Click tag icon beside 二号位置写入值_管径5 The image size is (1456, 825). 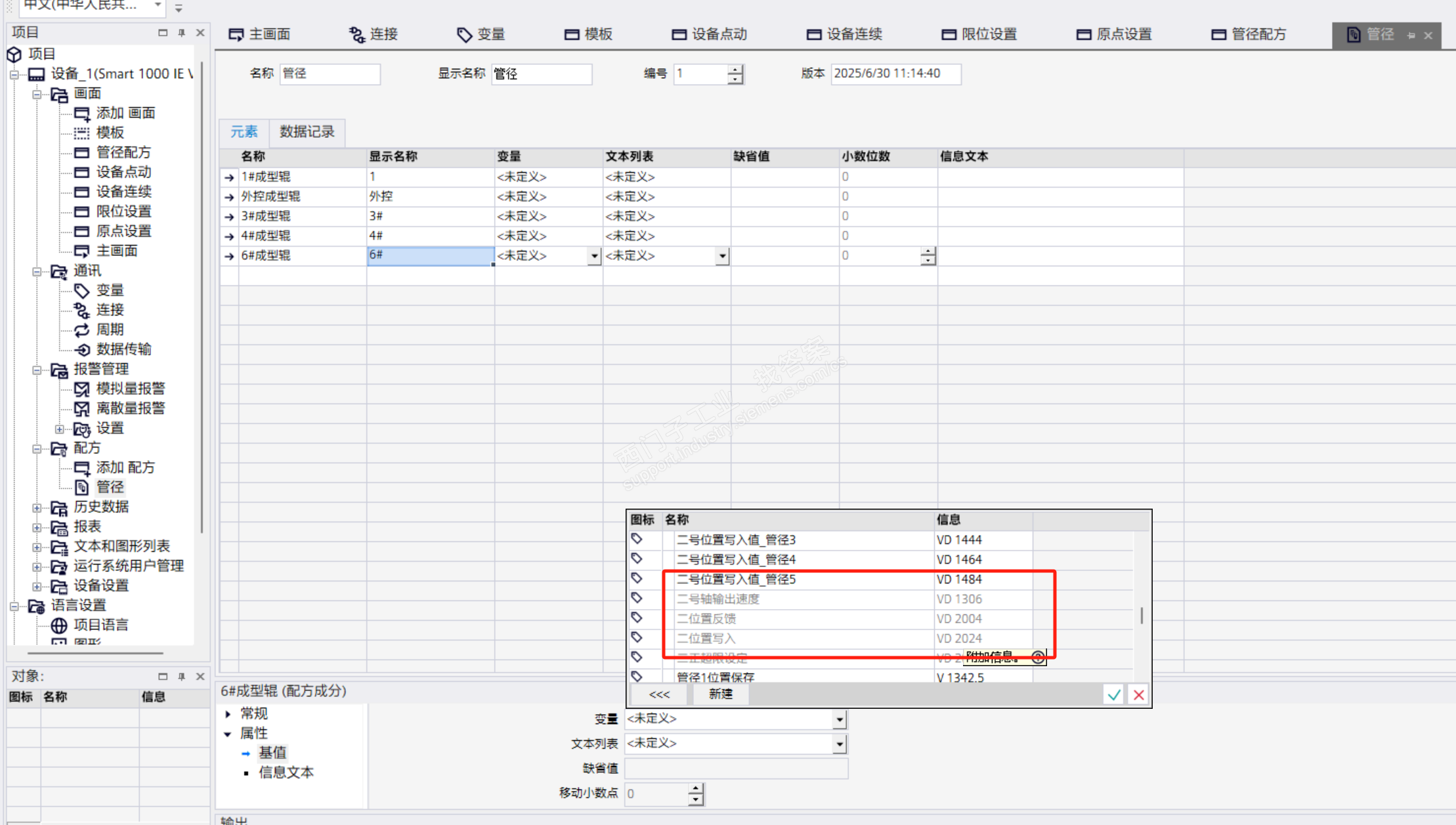[637, 578]
